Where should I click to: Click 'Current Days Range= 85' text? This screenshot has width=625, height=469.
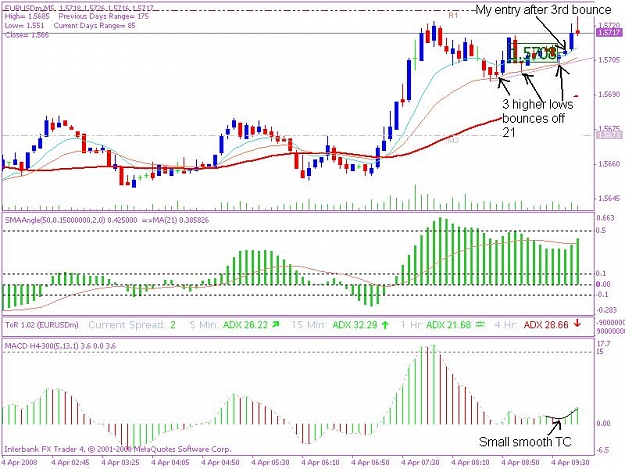94,26
